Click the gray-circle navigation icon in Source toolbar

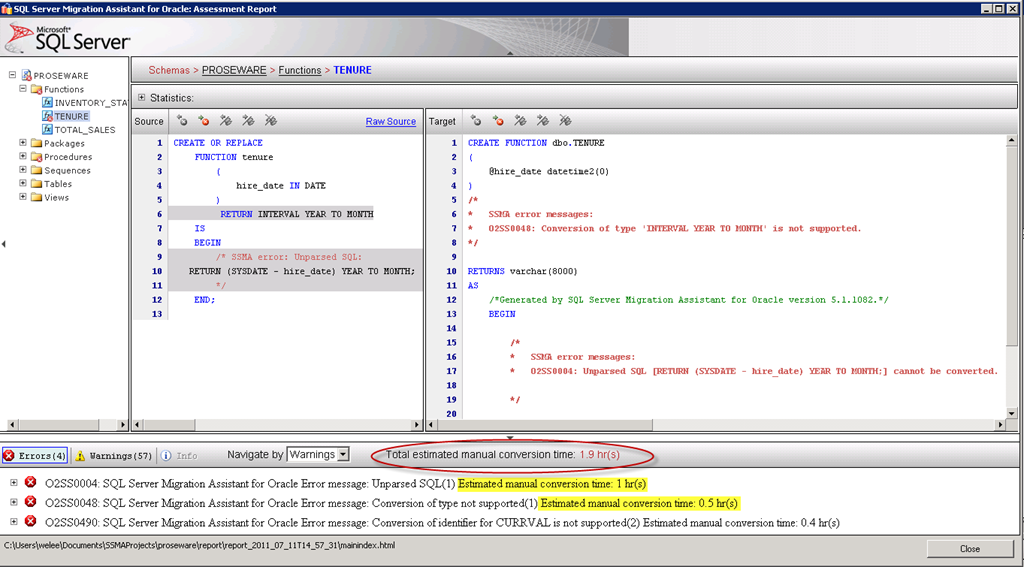click(x=182, y=121)
